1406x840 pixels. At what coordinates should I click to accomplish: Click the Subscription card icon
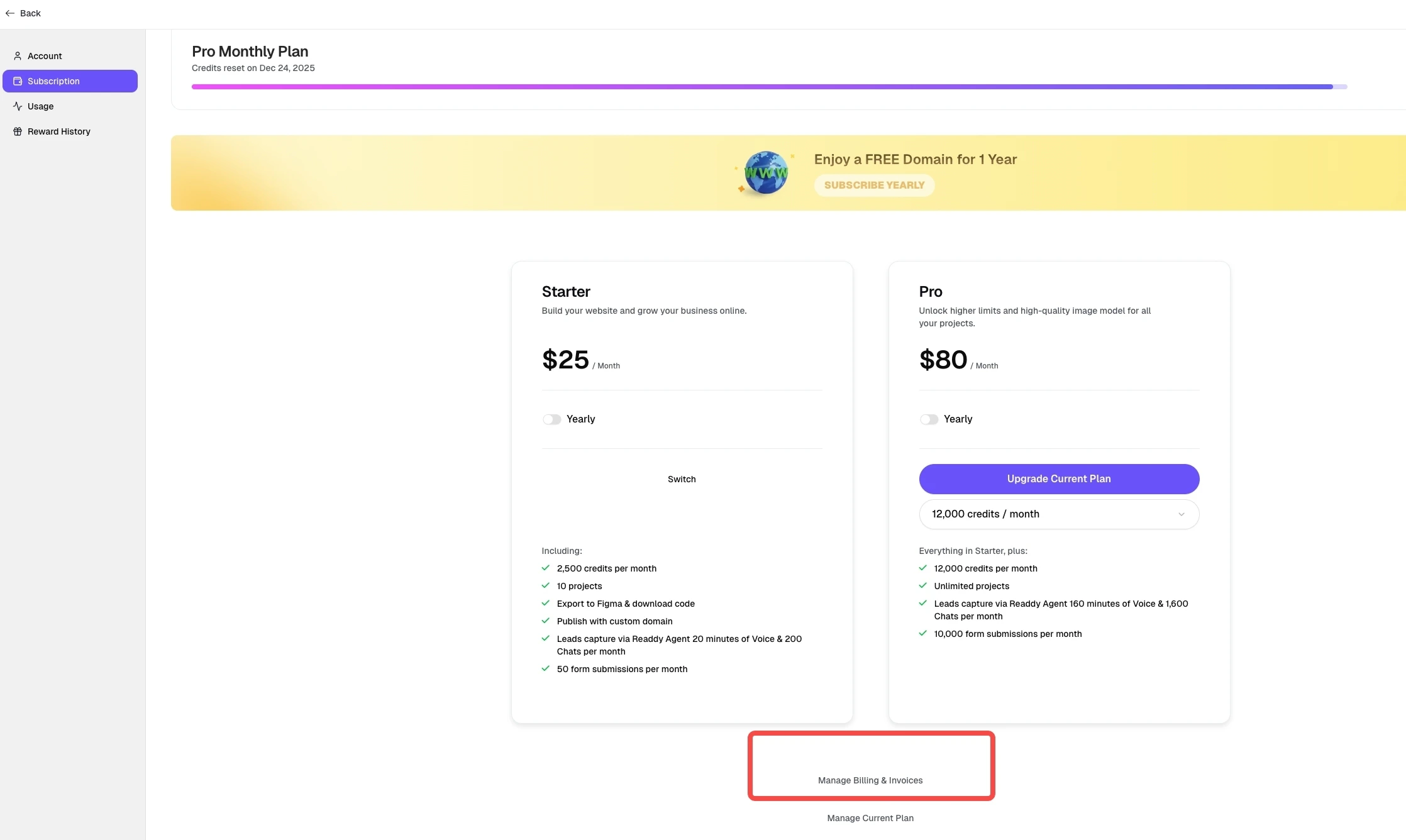point(18,81)
